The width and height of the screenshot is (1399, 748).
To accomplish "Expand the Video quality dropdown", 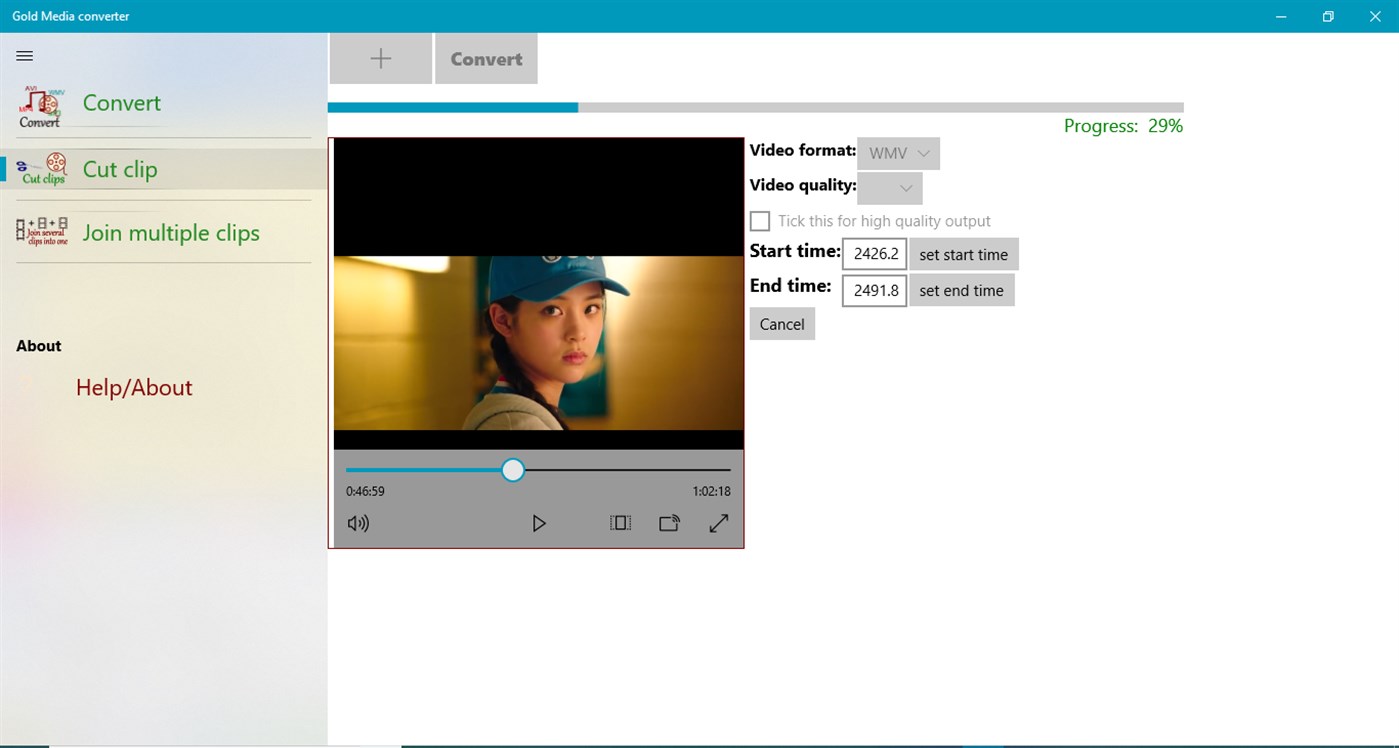I will click(889, 187).
